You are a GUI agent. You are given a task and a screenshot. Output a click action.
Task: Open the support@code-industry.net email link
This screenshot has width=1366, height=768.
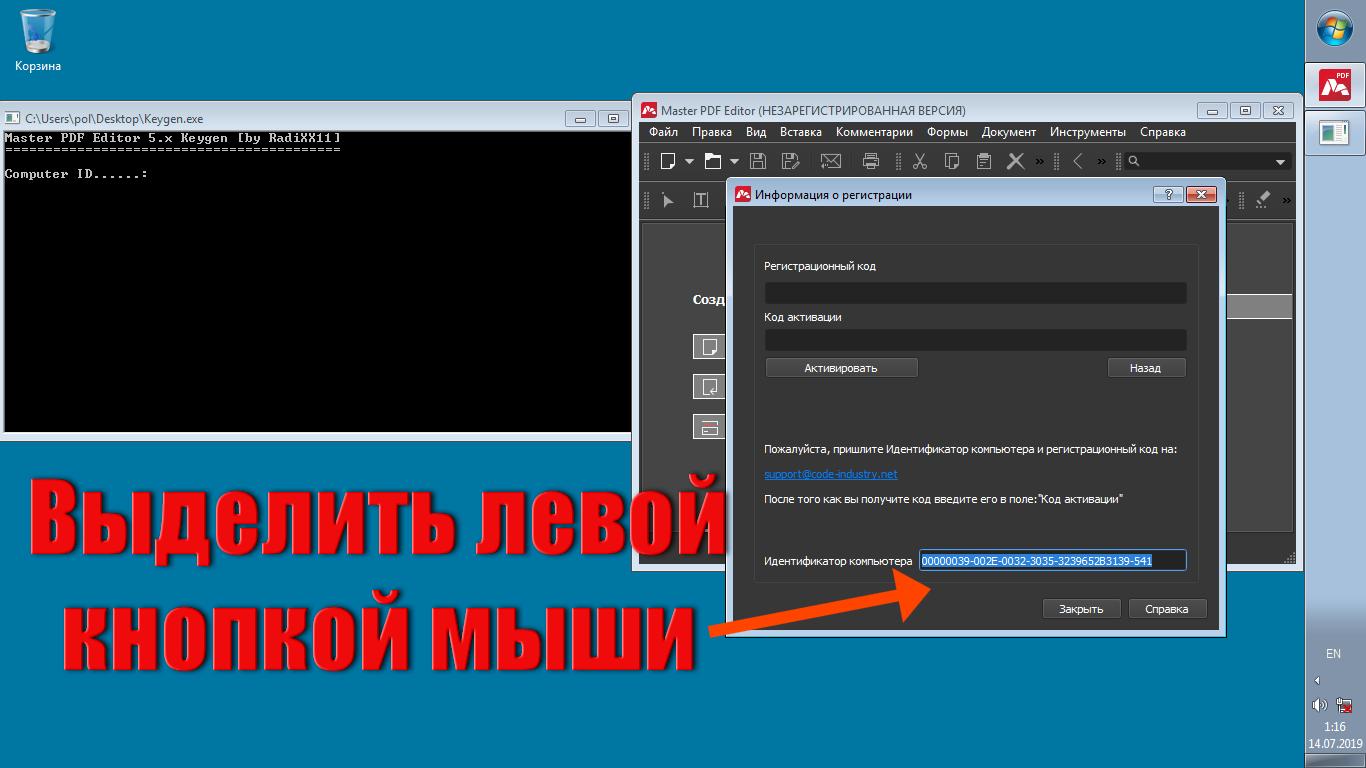[x=831, y=474]
